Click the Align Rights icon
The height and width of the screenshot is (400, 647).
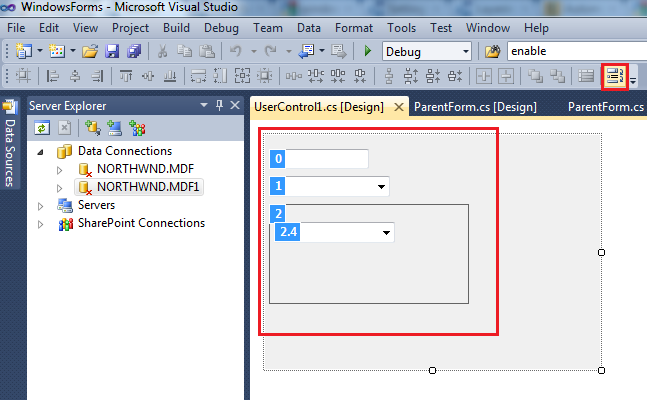click(97, 76)
